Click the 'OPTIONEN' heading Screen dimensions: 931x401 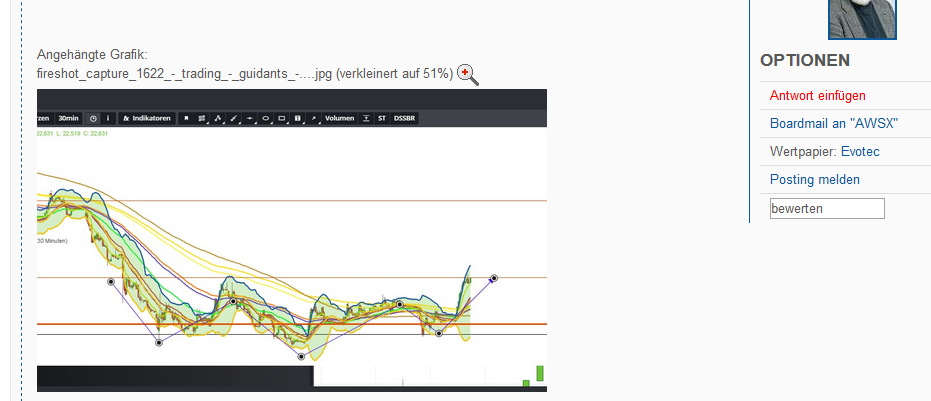tap(805, 61)
